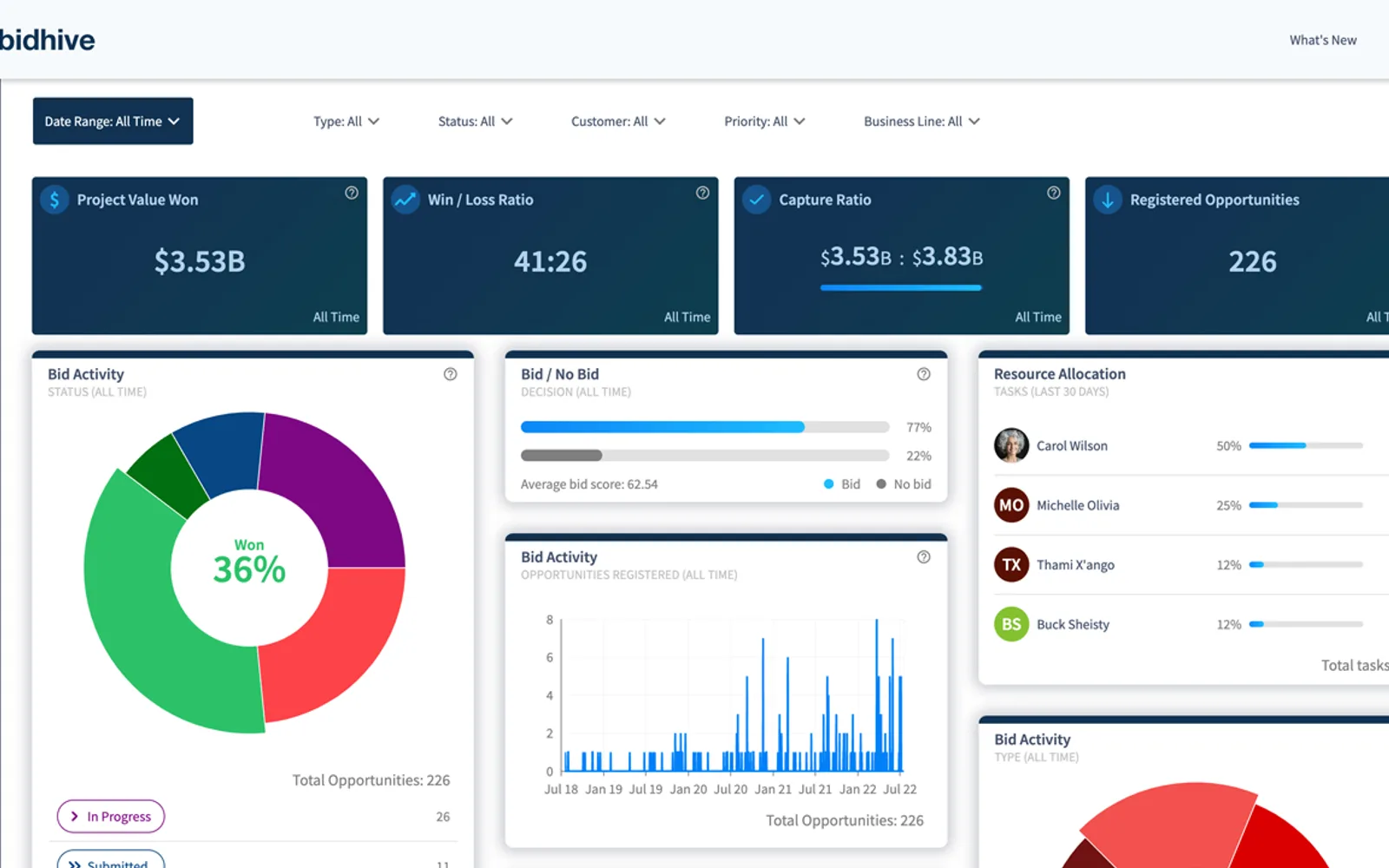
Task: Click the 41:26 win/loss value
Action: [550, 261]
